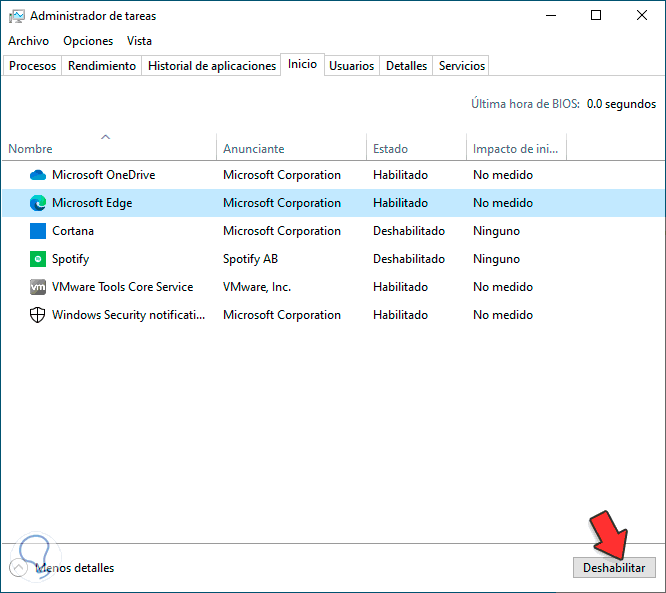666x593 pixels.
Task: Select the Microsoft OneDrive row name
Action: coord(104,175)
